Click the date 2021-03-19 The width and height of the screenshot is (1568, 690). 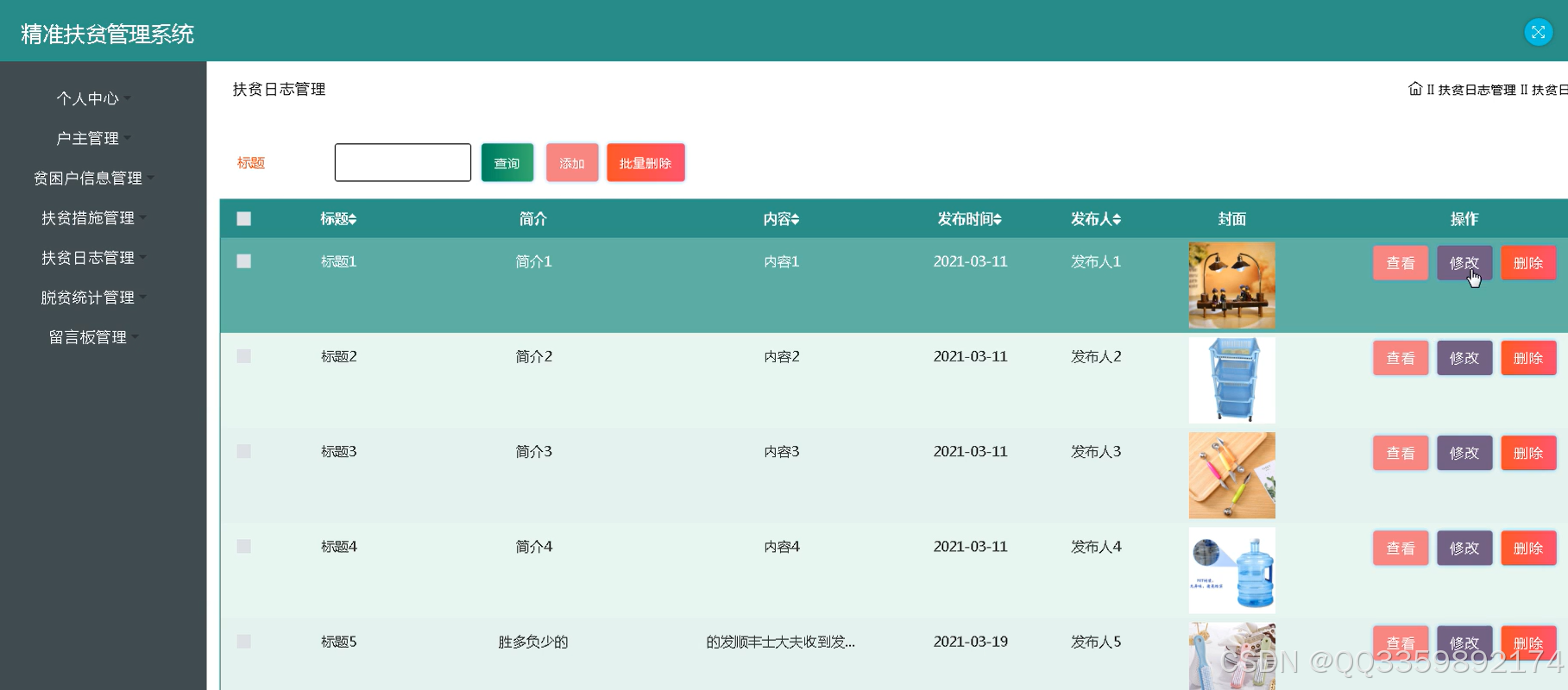pyautogui.click(x=970, y=642)
